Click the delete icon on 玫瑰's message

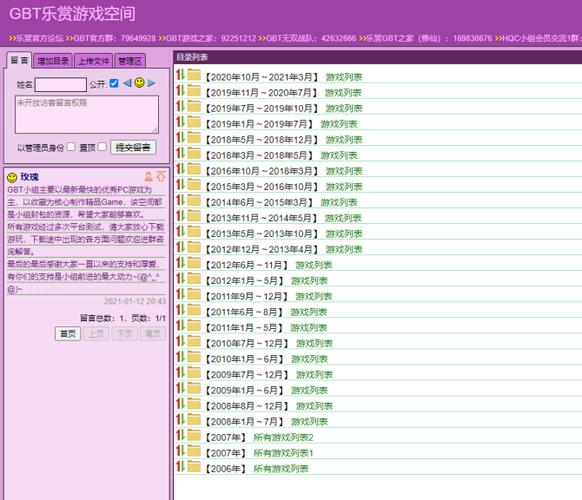161,176
